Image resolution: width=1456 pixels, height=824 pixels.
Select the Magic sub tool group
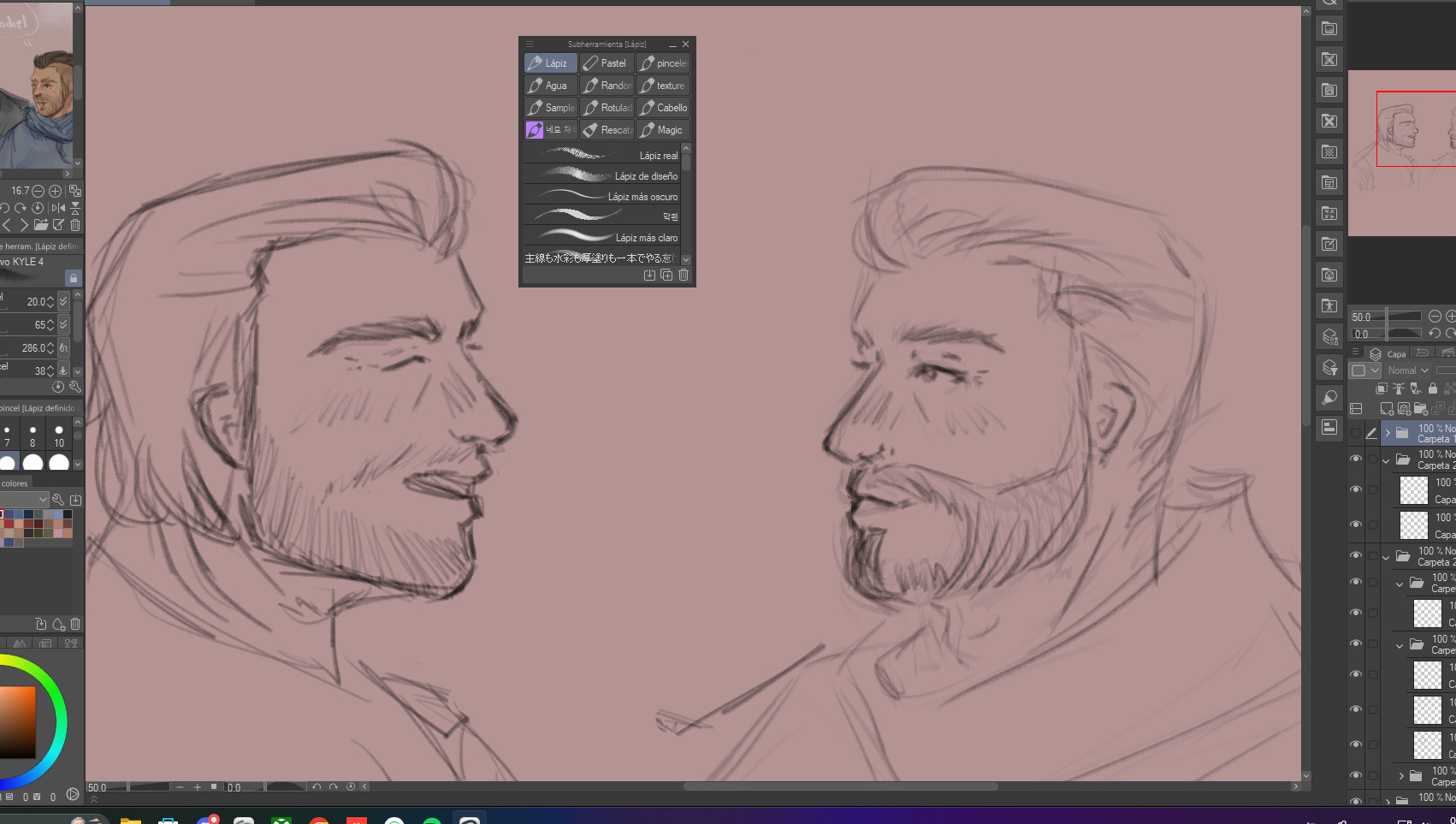tap(663, 130)
